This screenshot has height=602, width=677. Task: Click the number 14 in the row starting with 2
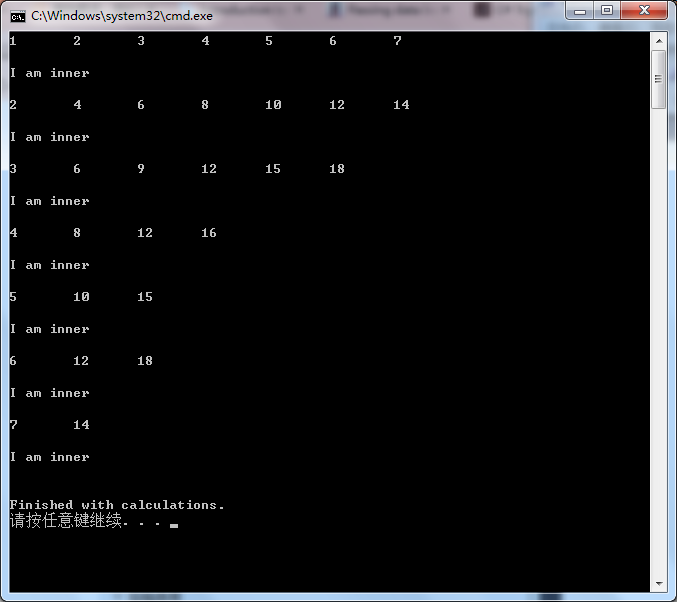click(401, 105)
